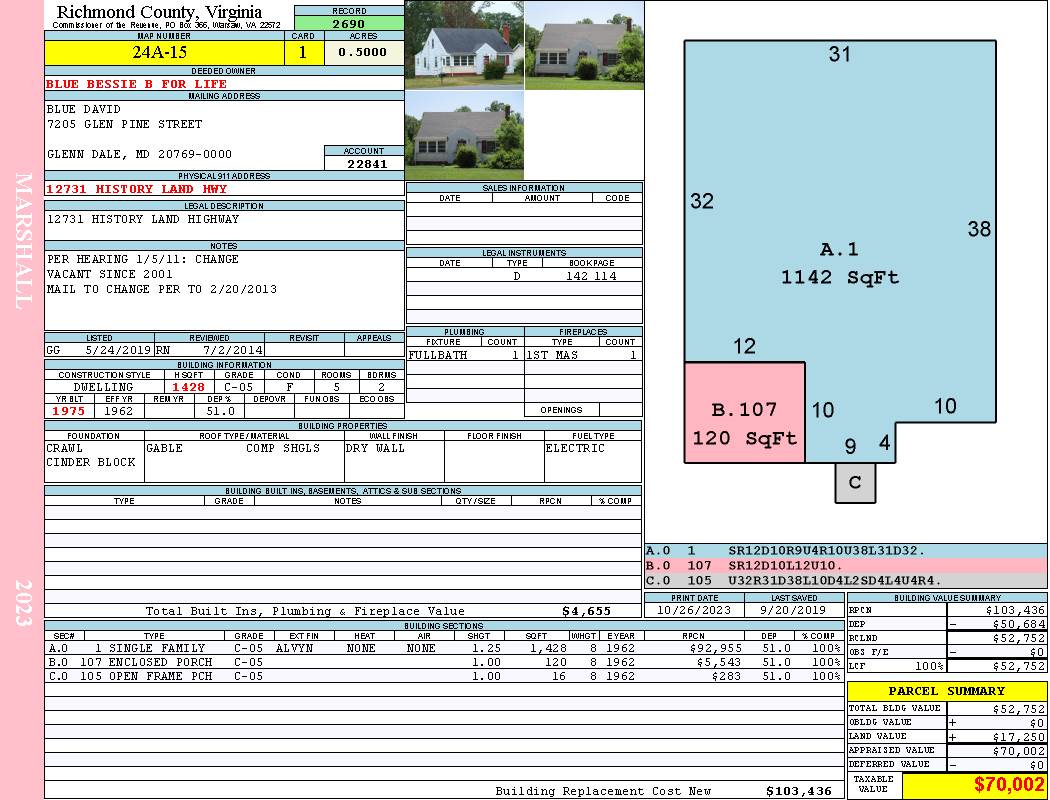Select the account number 22841 box
Image resolution: width=1050 pixels, height=800 pixels.
[x=364, y=163]
